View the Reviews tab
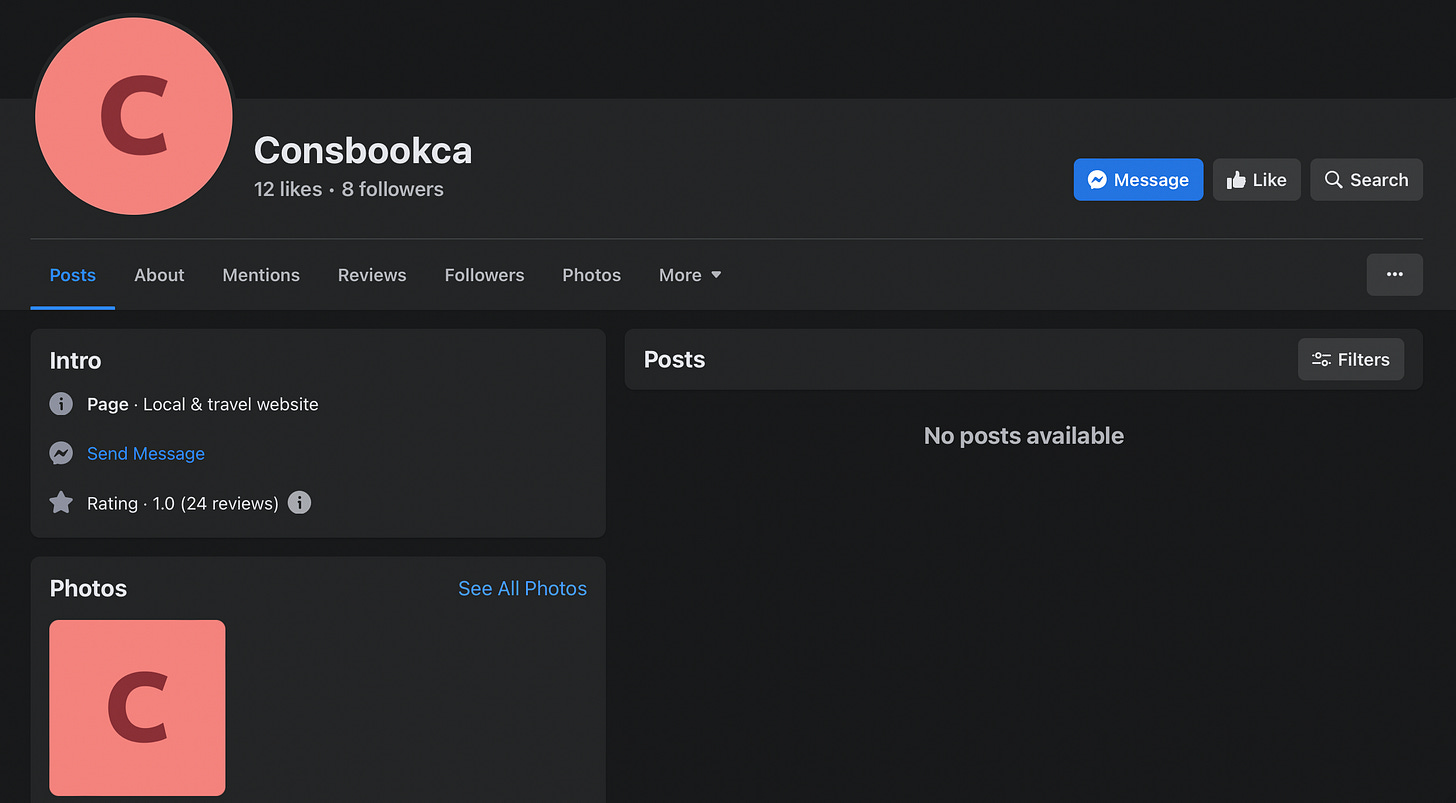The height and width of the screenshot is (803, 1456). pyautogui.click(x=372, y=275)
